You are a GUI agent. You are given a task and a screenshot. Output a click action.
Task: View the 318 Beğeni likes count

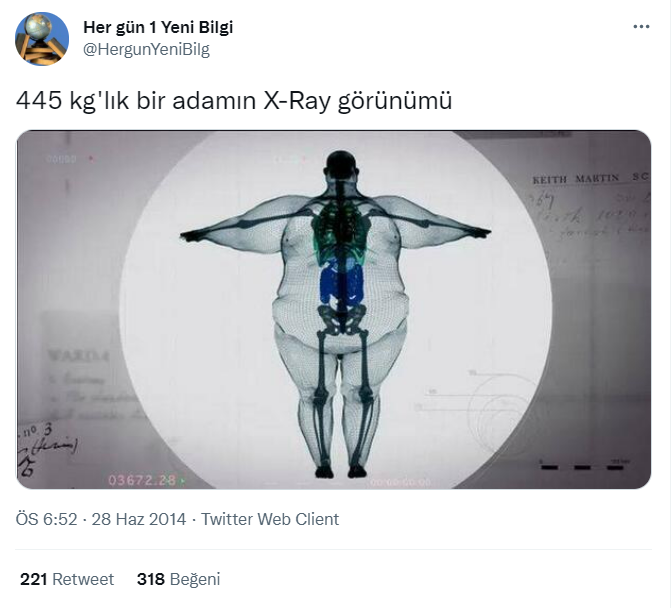(178, 579)
